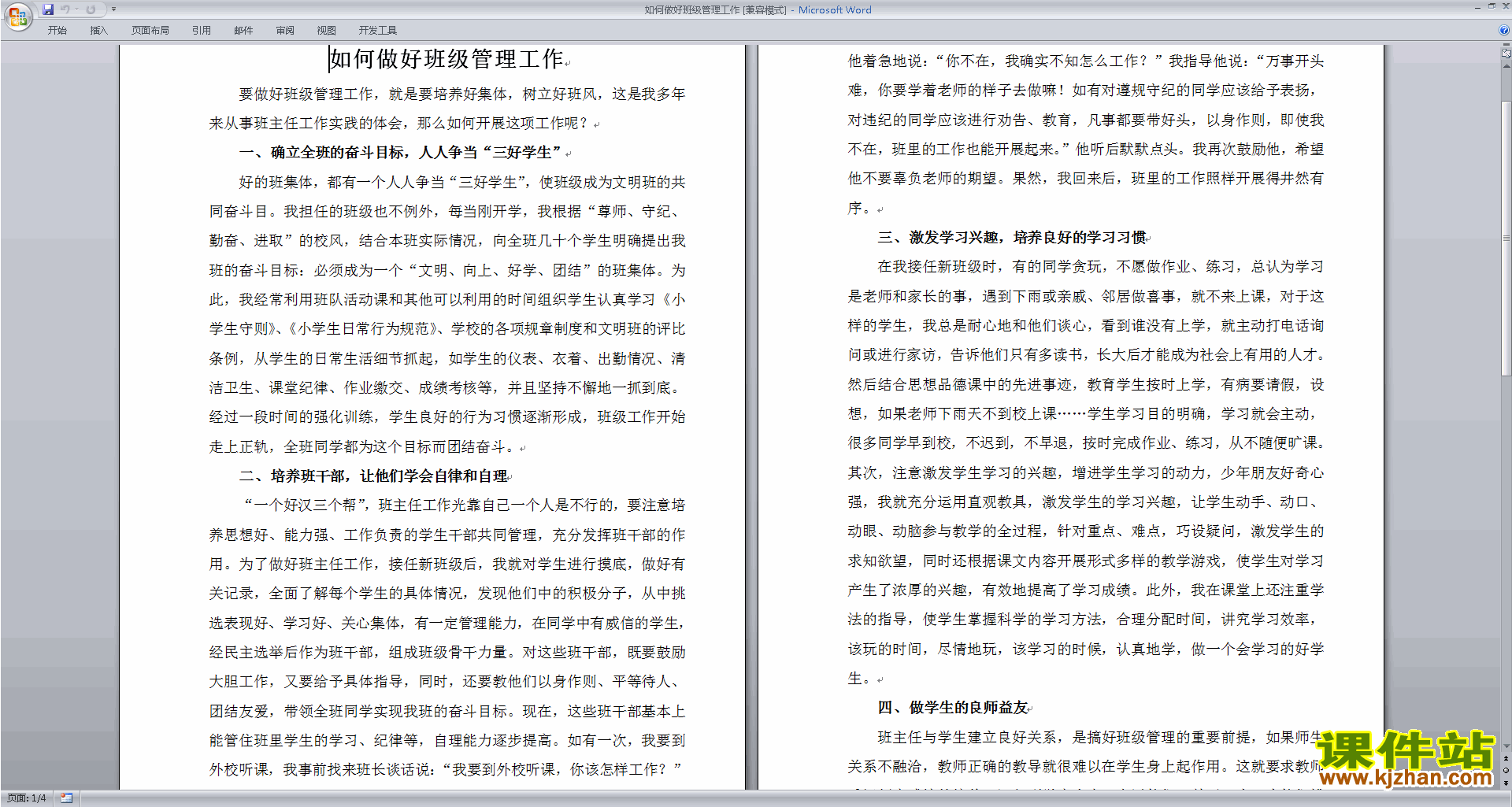Save the document with the floppy icon
The height and width of the screenshot is (807, 1512).
(x=48, y=9)
